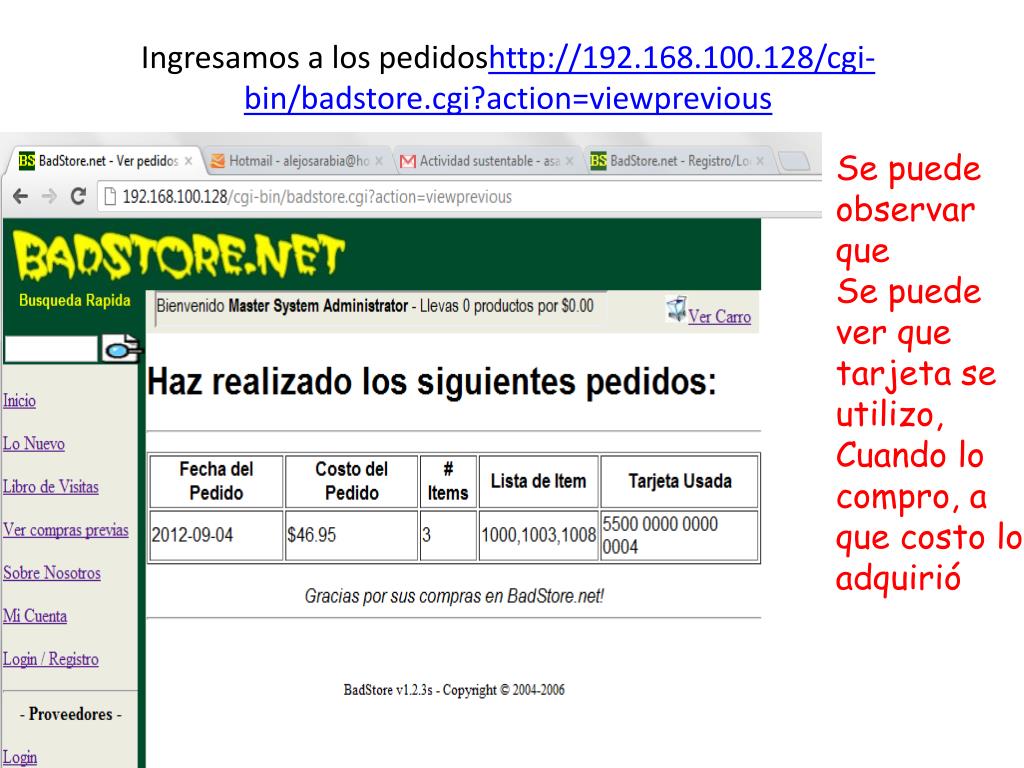Viewport: 1024px width, 768px height.
Task: Click the Busqueda Rapida search box
Action: [50, 349]
